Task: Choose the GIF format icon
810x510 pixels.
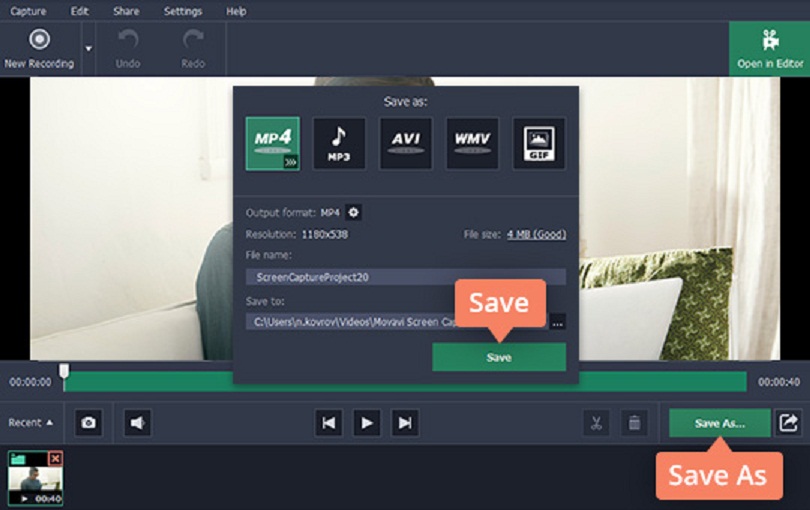Action: 539,143
